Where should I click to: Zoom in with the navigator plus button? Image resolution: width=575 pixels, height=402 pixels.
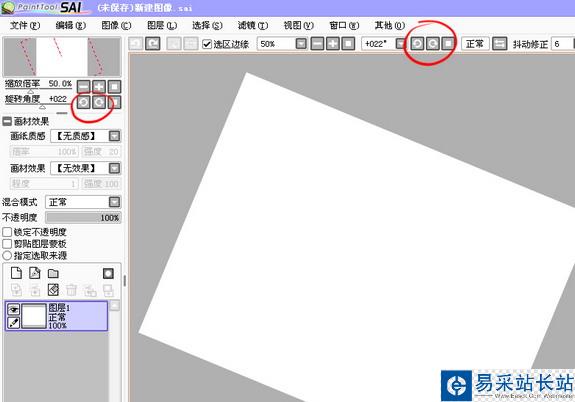99,87
